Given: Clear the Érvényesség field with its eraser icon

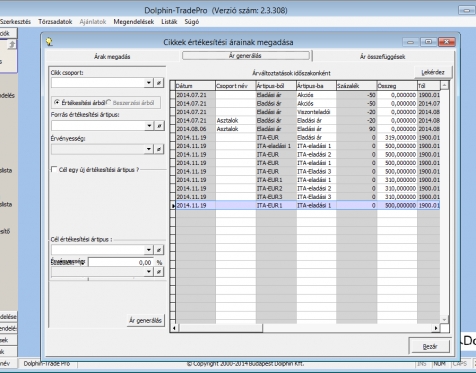Looking at the screenshot, I should (159, 149).
